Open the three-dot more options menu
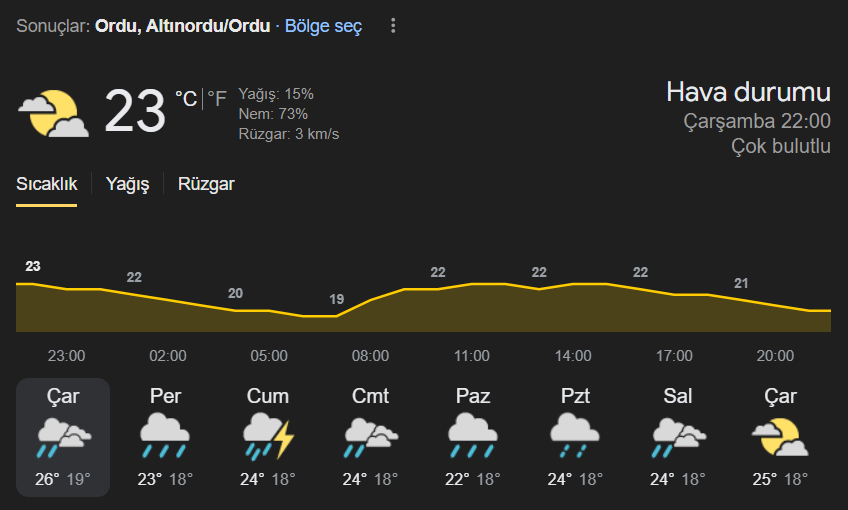This screenshot has height=510, width=848. point(393,25)
